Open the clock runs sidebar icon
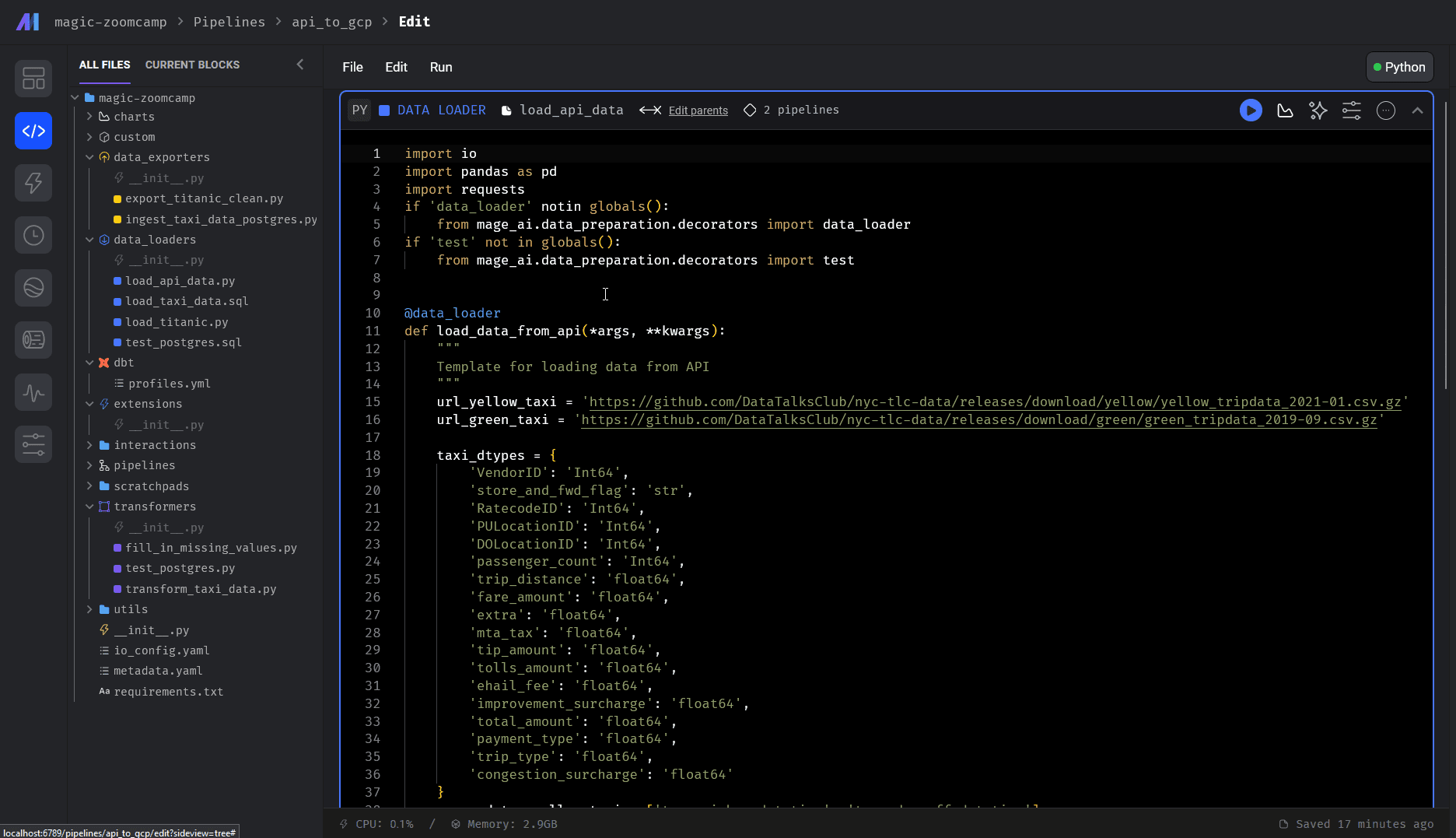The height and width of the screenshot is (838, 1456). pyautogui.click(x=33, y=235)
